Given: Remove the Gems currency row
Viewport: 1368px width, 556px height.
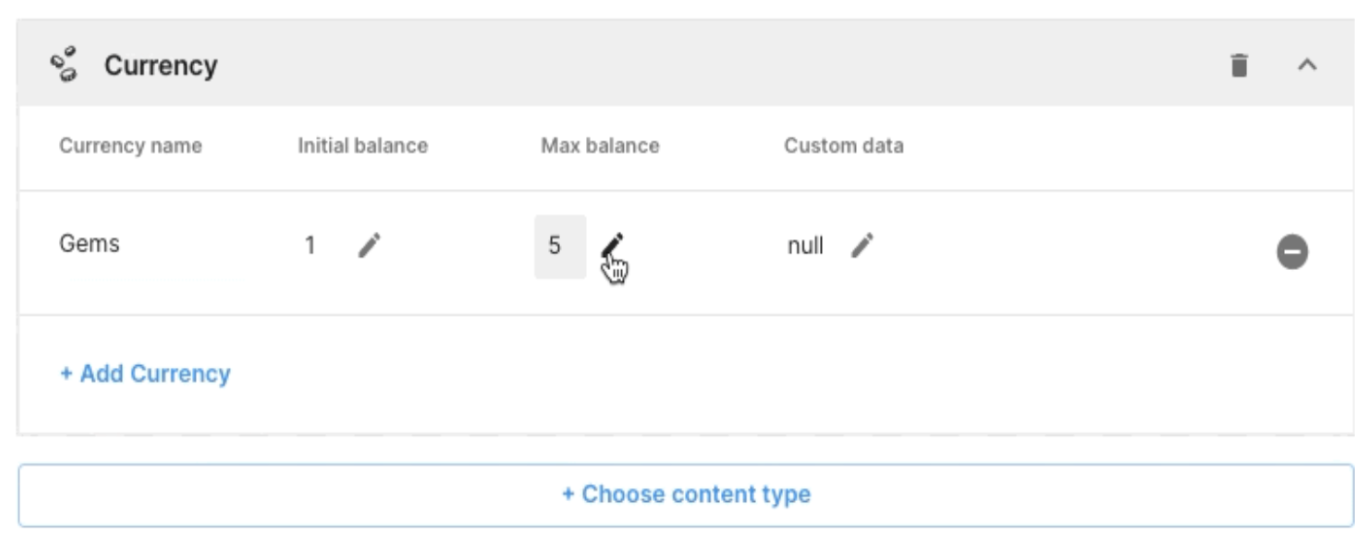Looking at the screenshot, I should (x=1292, y=252).
